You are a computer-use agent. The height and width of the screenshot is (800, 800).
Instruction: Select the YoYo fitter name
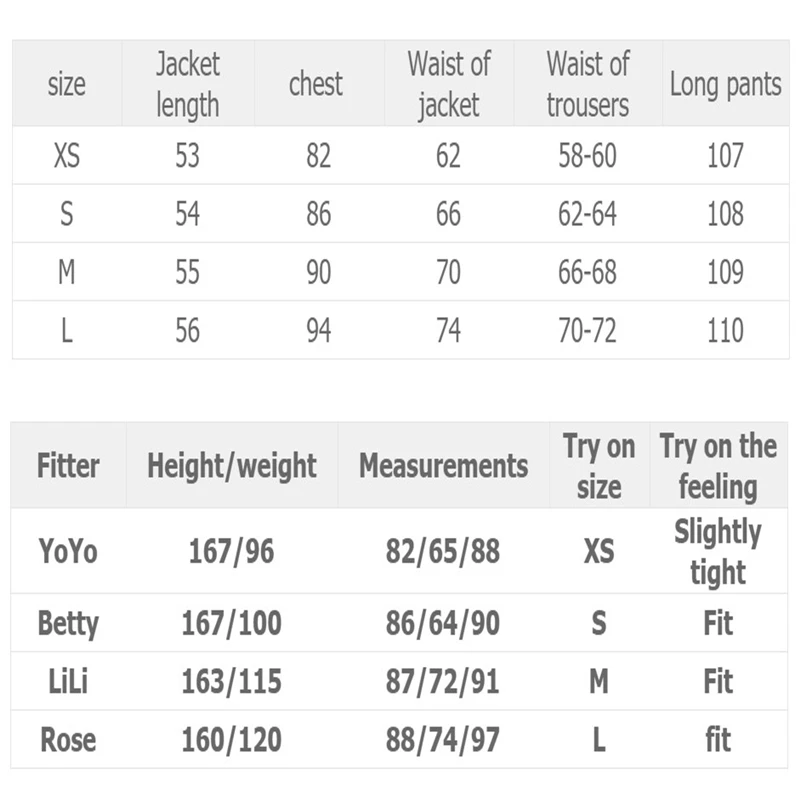pos(68,551)
